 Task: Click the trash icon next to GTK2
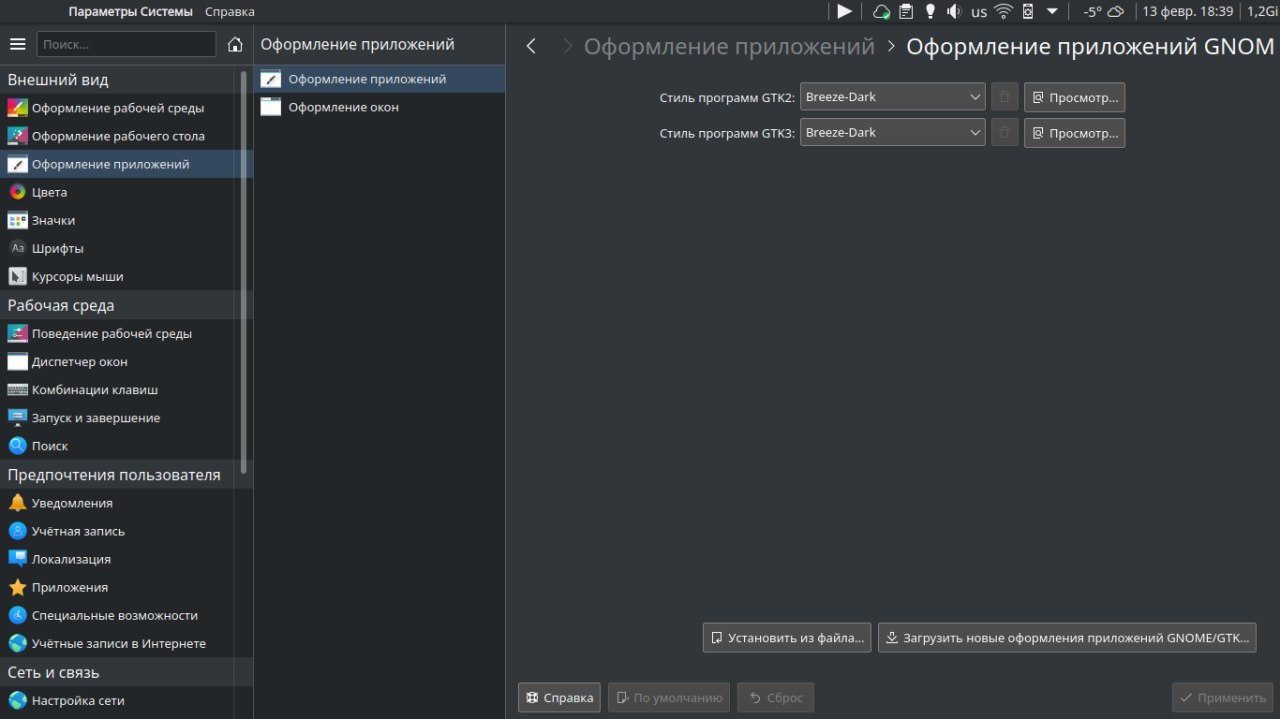tap(1005, 97)
